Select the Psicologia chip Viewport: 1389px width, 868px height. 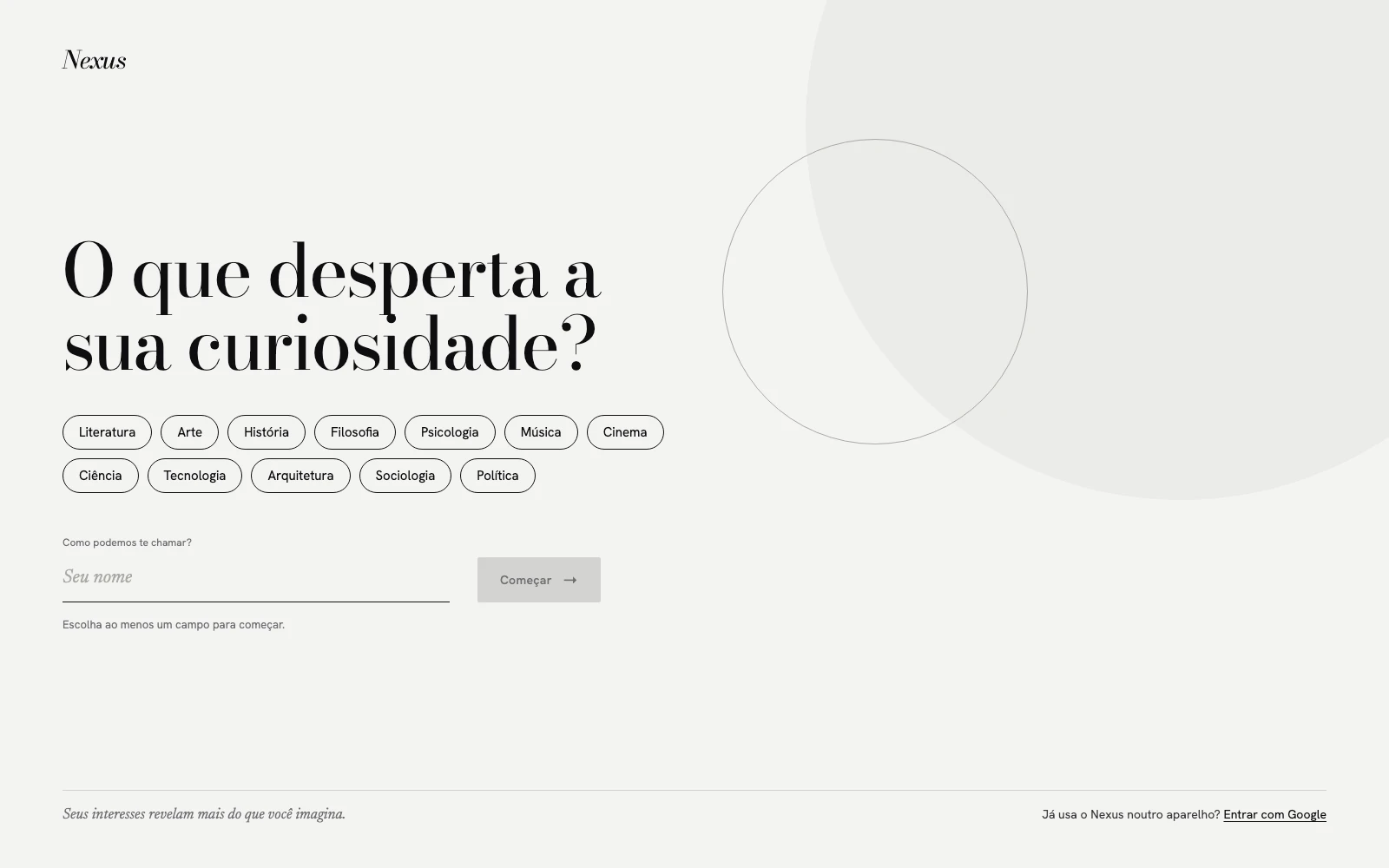tap(450, 432)
